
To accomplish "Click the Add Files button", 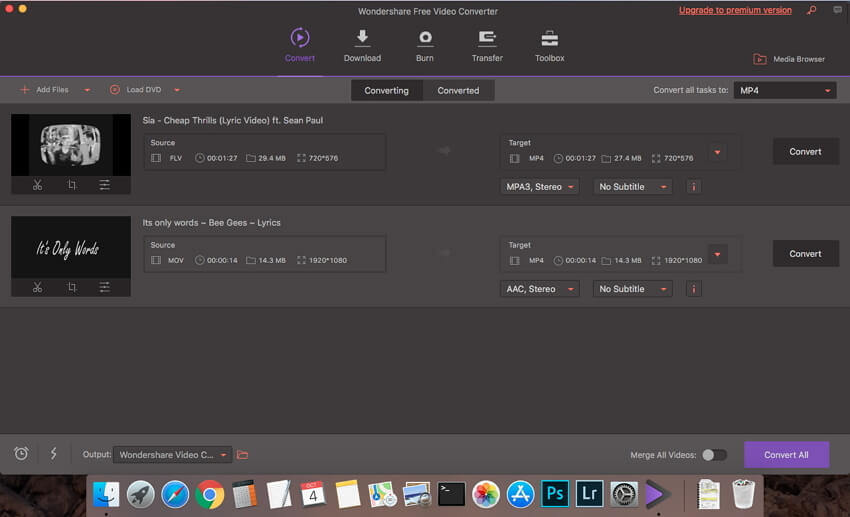I will 44,90.
